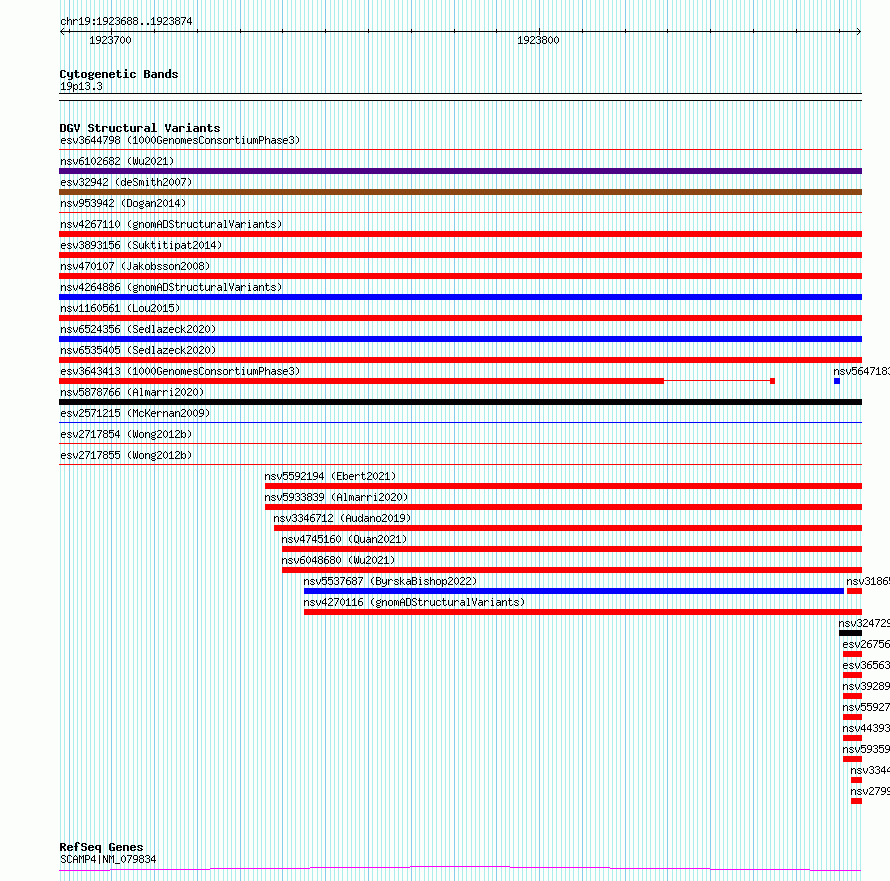Open variant nsv4264886 (gnomADStructuralVariants) label

[x=171, y=287]
